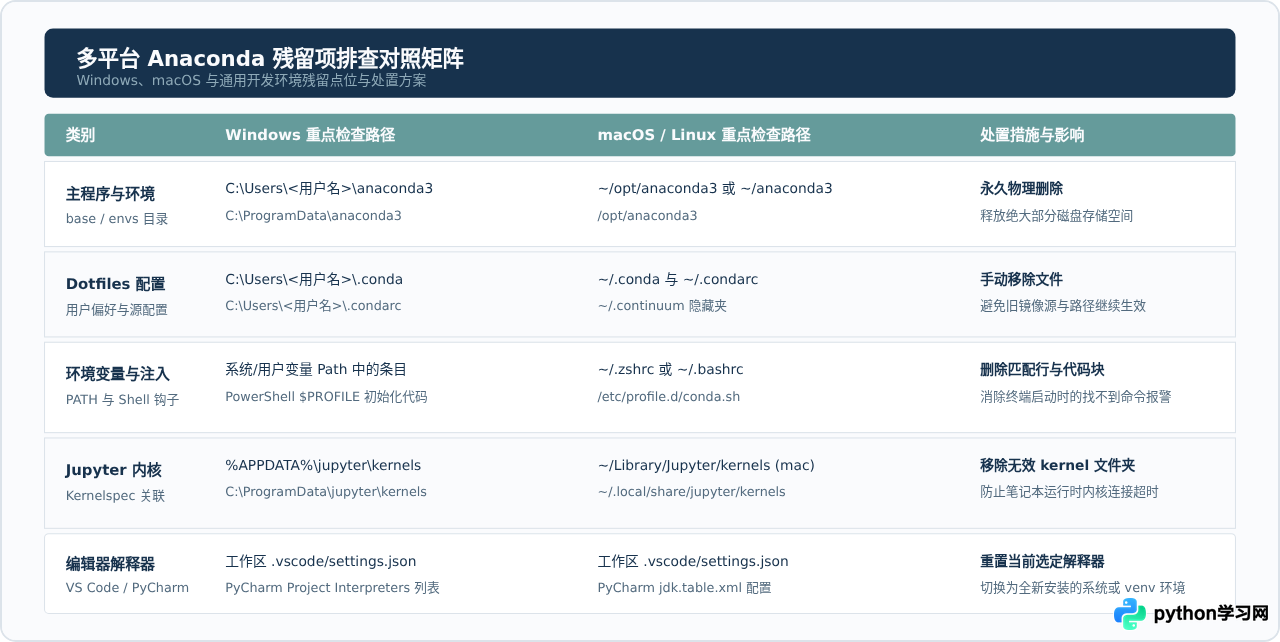This screenshot has height=642, width=1280.
Task: Click '%APPDATA%\jupyter\kernels' path
Action: pyautogui.click(x=323, y=465)
